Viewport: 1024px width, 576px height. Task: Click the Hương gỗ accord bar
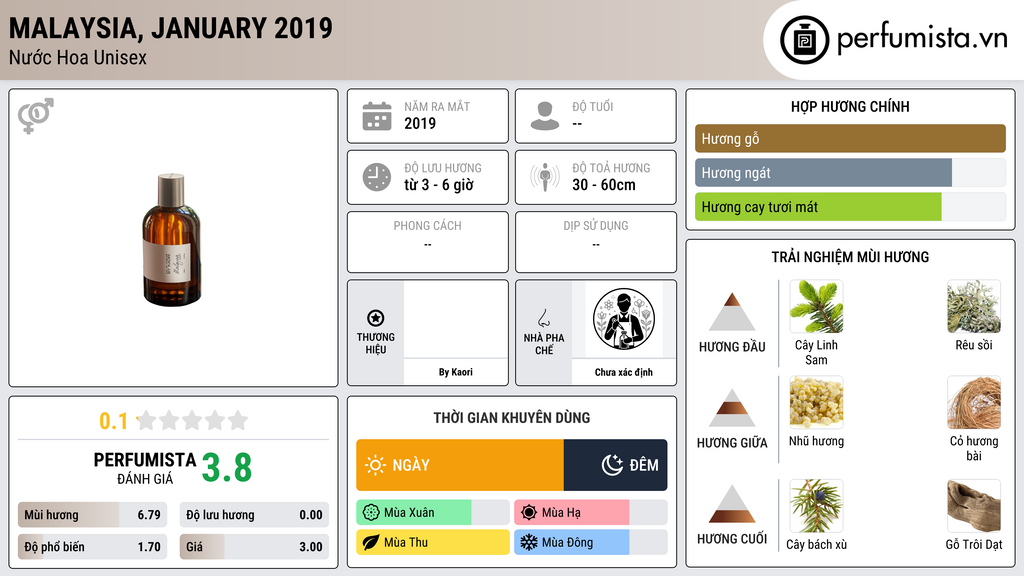coord(850,138)
